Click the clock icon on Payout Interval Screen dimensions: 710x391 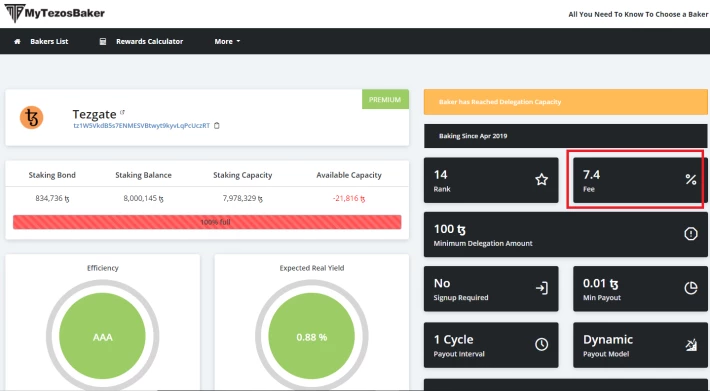pyautogui.click(x=542, y=344)
